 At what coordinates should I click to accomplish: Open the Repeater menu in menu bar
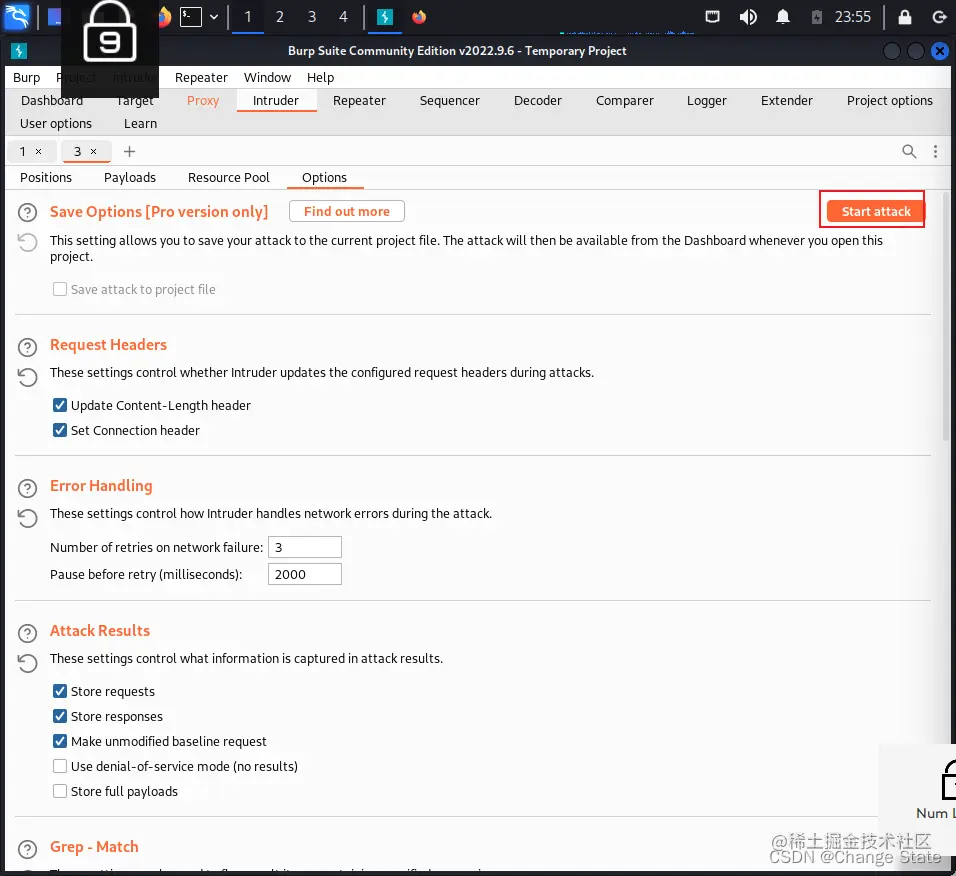(x=201, y=77)
